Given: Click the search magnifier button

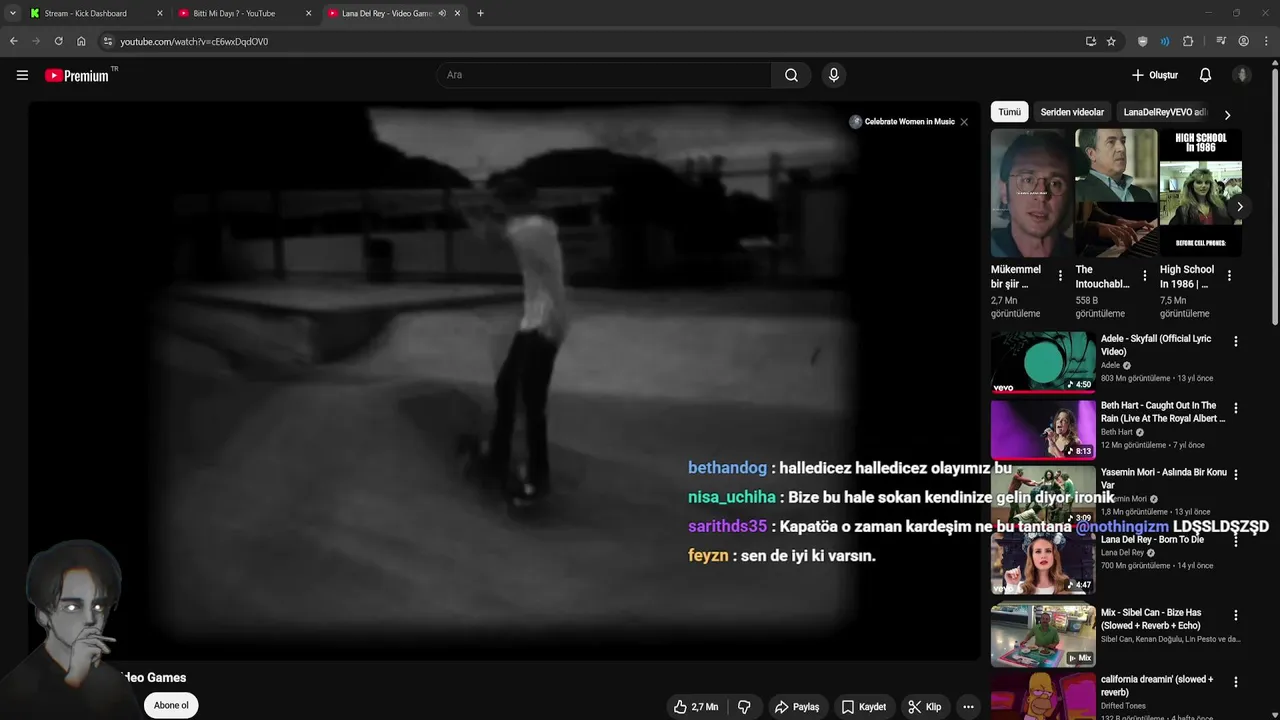Looking at the screenshot, I should tap(791, 75).
